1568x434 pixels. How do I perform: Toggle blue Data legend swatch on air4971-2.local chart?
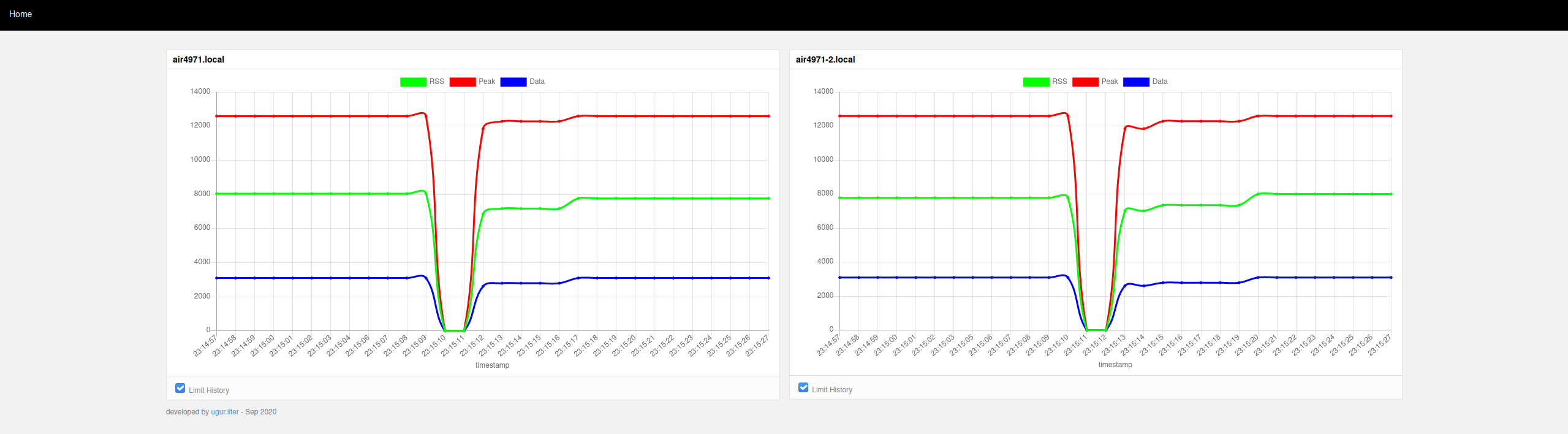pos(1136,82)
